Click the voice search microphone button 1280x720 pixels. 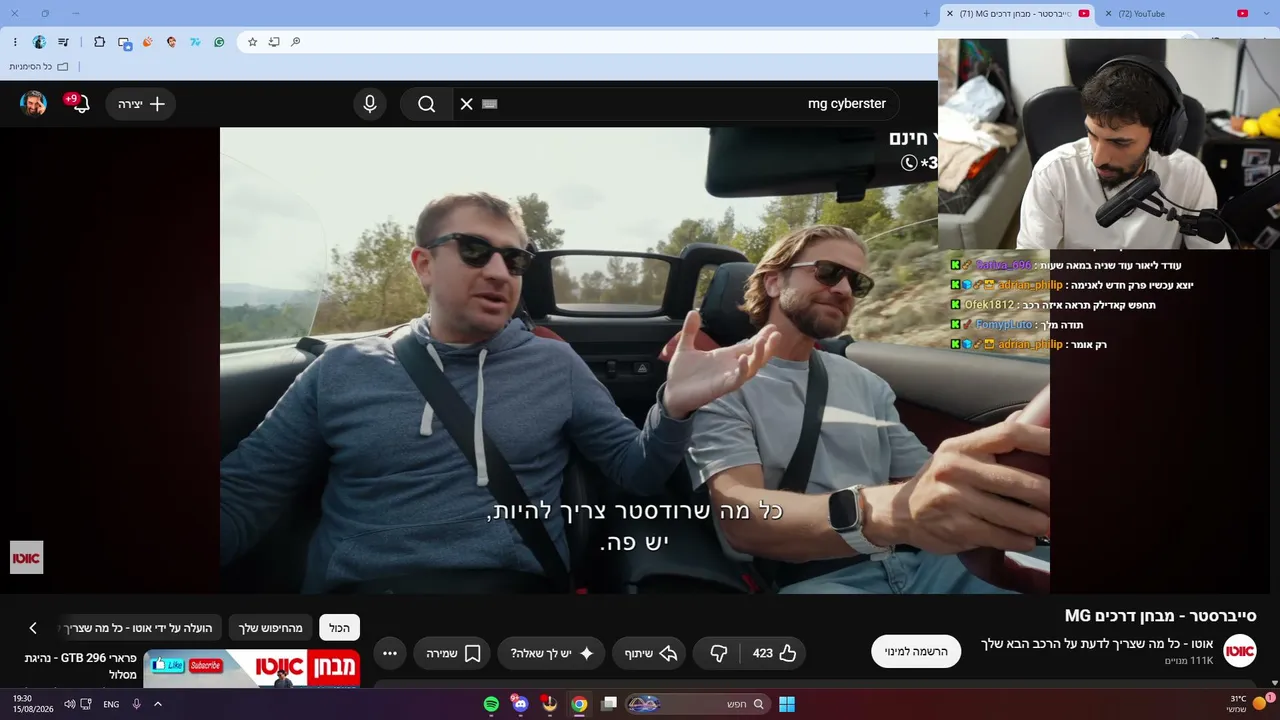coord(370,104)
